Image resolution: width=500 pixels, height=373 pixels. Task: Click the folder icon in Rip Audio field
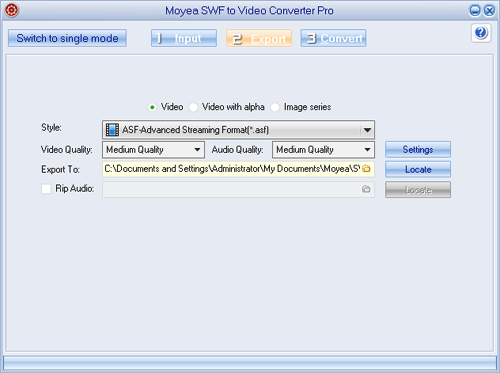(x=366, y=189)
